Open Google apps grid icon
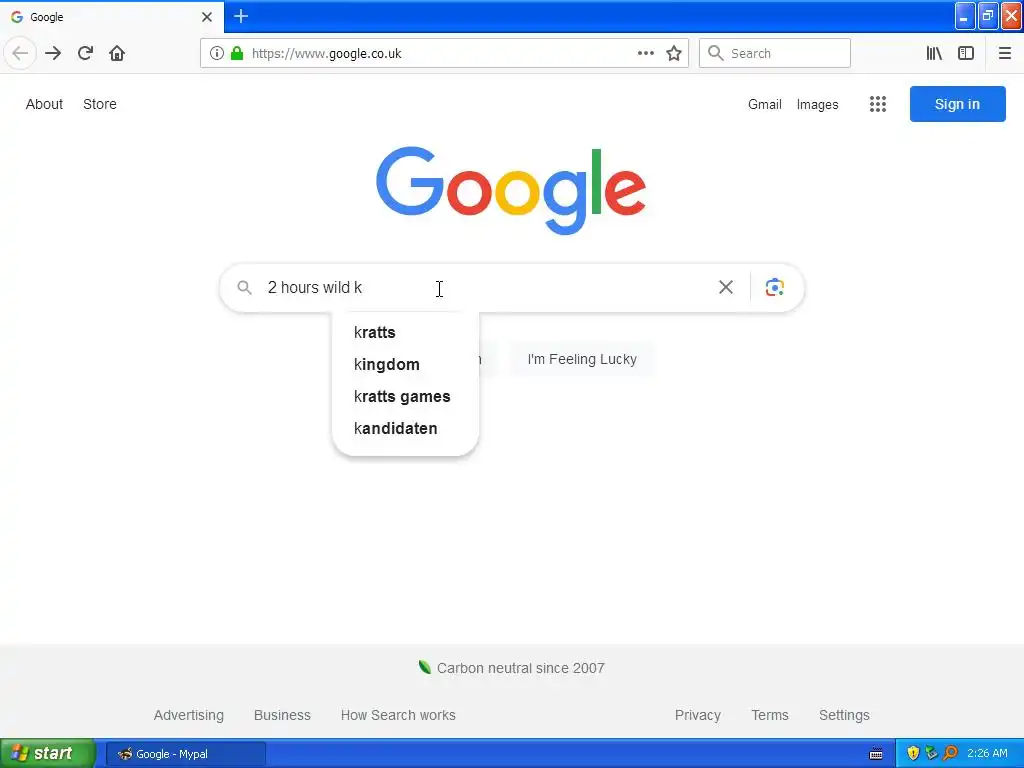This screenshot has height=768, width=1024. pyautogui.click(x=878, y=104)
